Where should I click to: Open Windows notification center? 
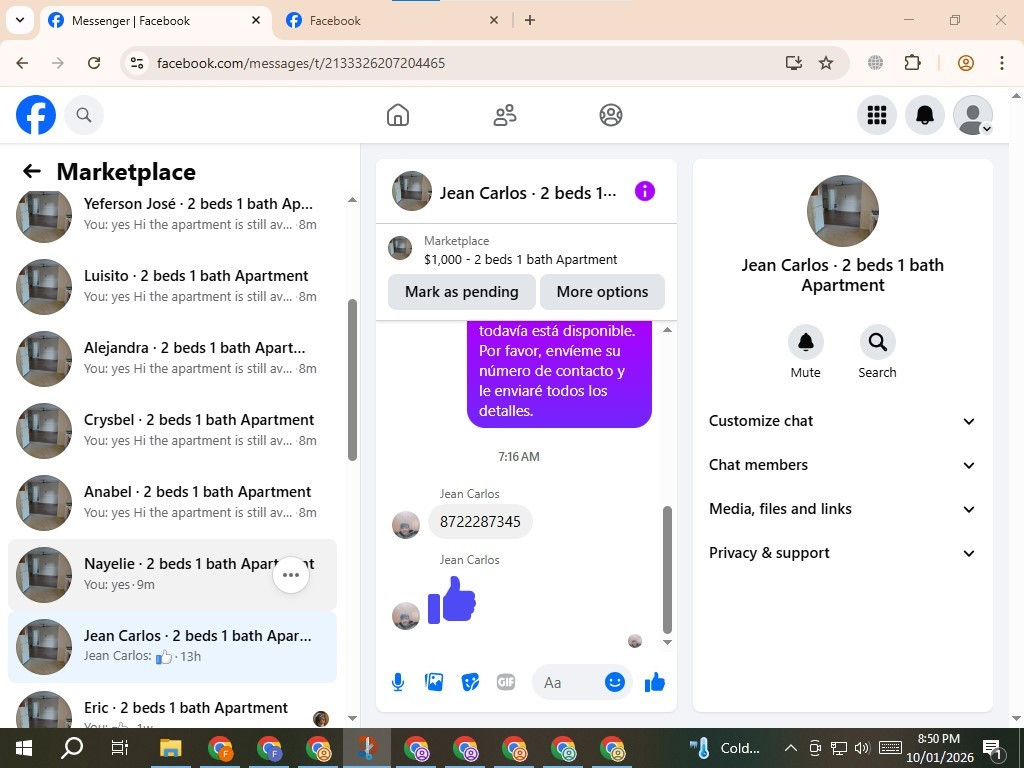[x=992, y=748]
